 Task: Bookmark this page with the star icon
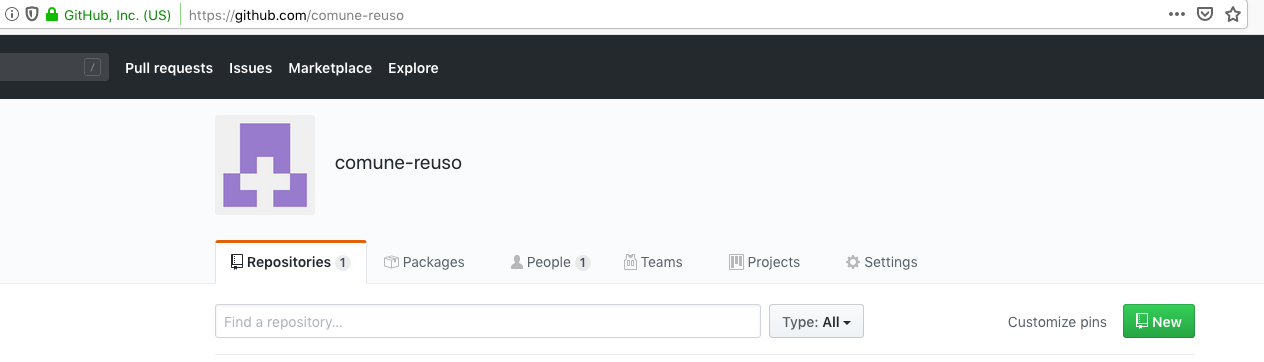(1233, 15)
